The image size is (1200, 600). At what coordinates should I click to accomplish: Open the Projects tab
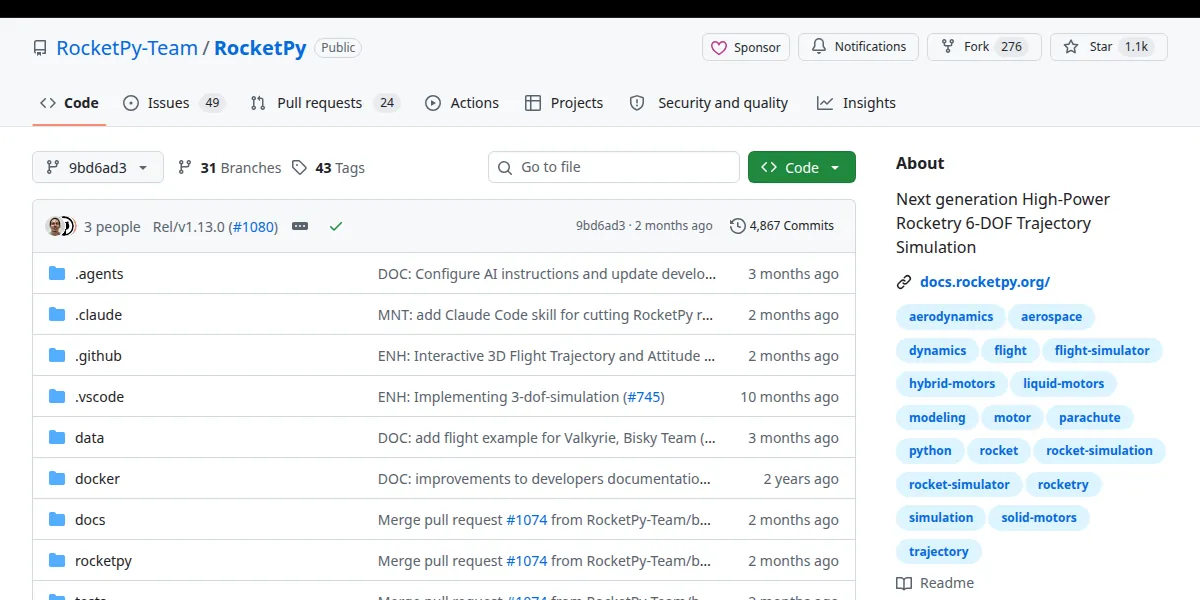click(564, 103)
